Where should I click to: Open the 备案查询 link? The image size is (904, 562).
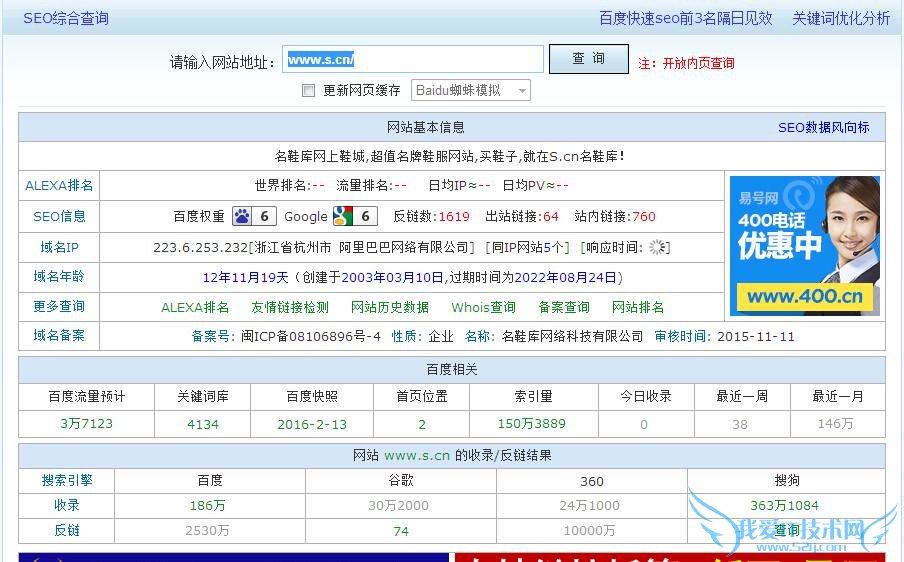click(x=563, y=307)
